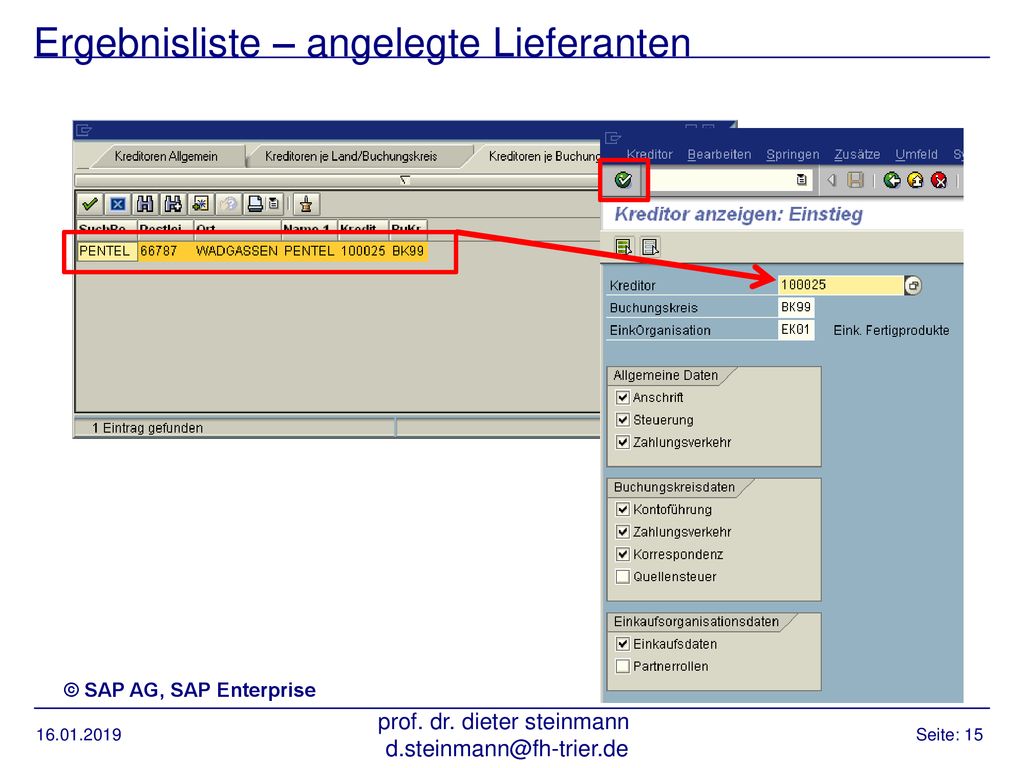The height and width of the screenshot is (768, 1024).
Task: Uncheck the Kontoführung checkbox
Action: pos(623,509)
